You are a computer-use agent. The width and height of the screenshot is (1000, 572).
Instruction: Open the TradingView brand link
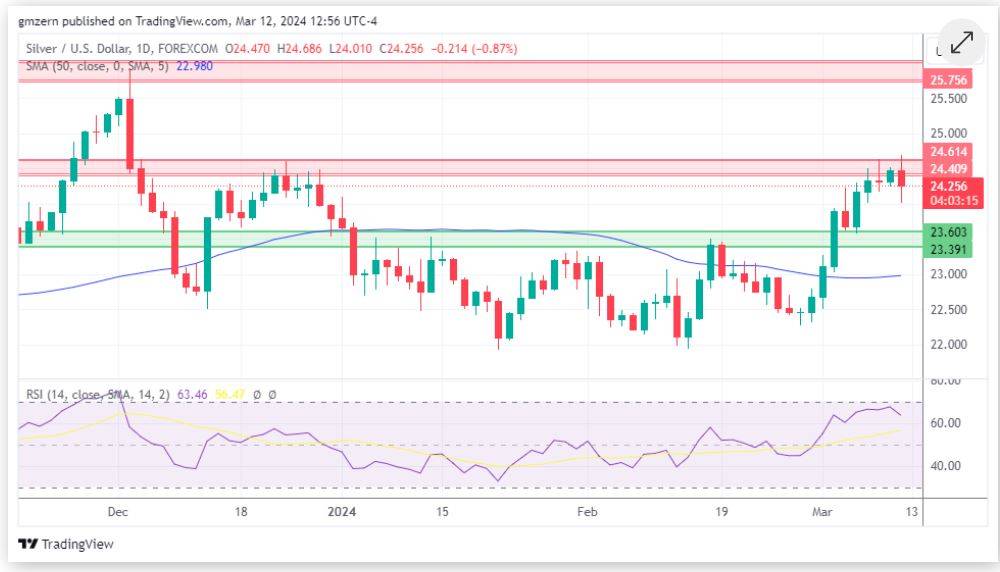66,544
